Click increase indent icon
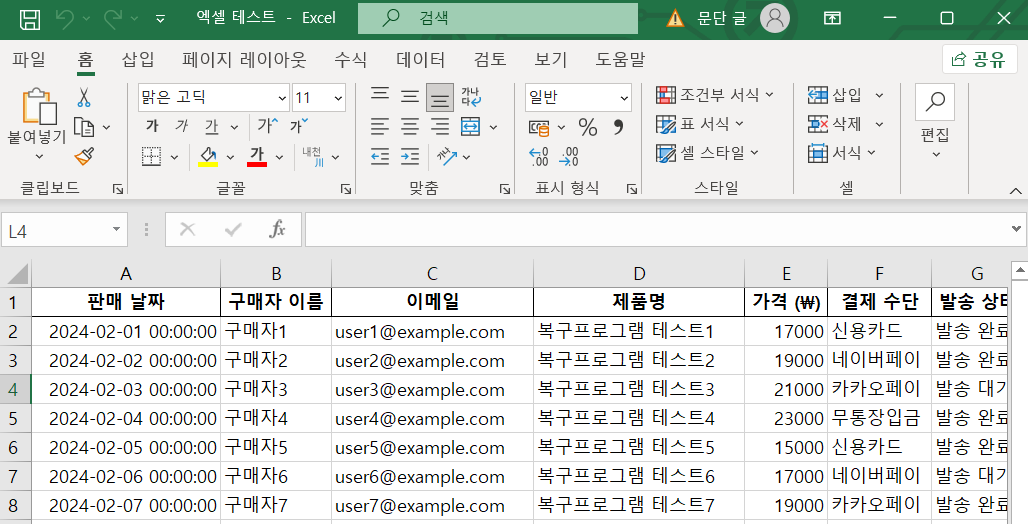1028x524 pixels. coord(410,156)
